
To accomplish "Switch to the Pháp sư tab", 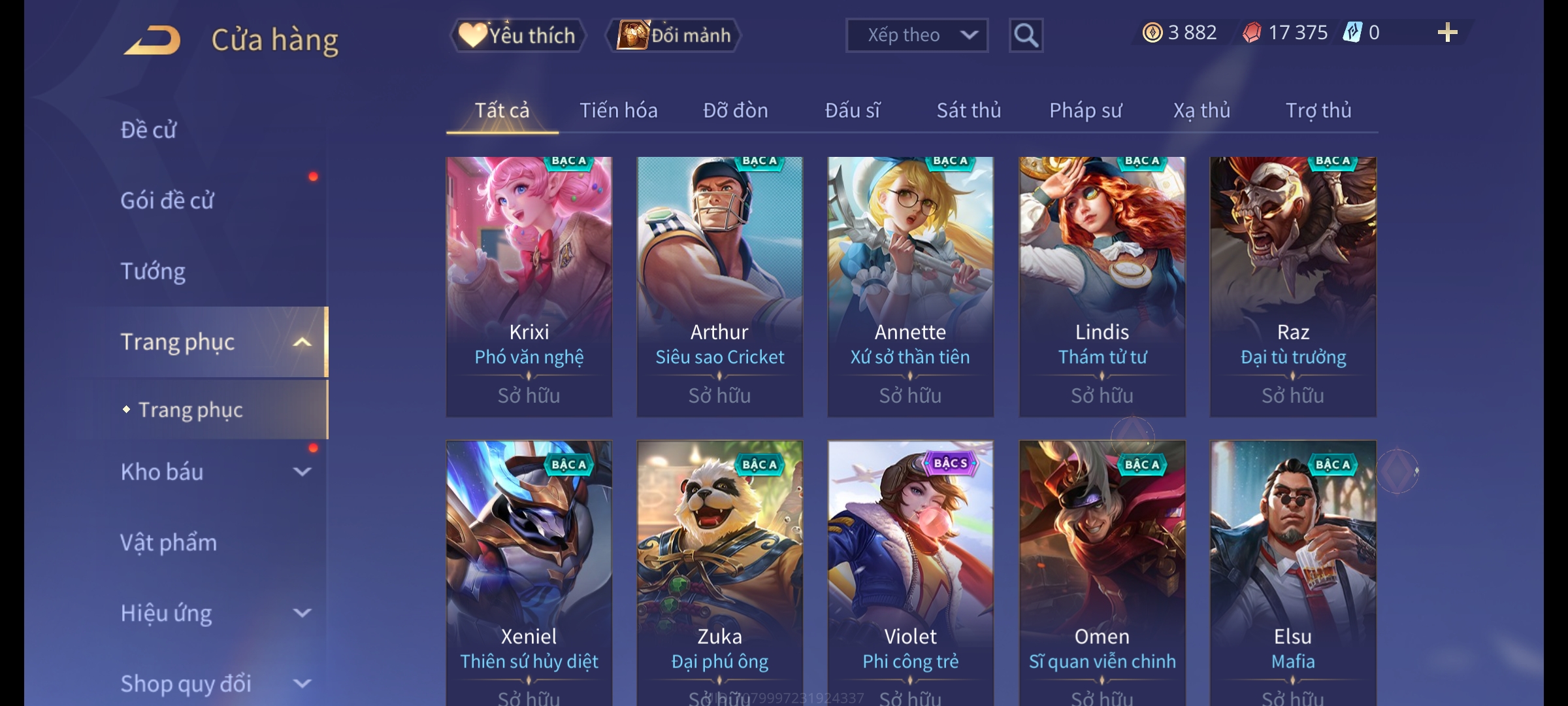I will tap(1085, 110).
